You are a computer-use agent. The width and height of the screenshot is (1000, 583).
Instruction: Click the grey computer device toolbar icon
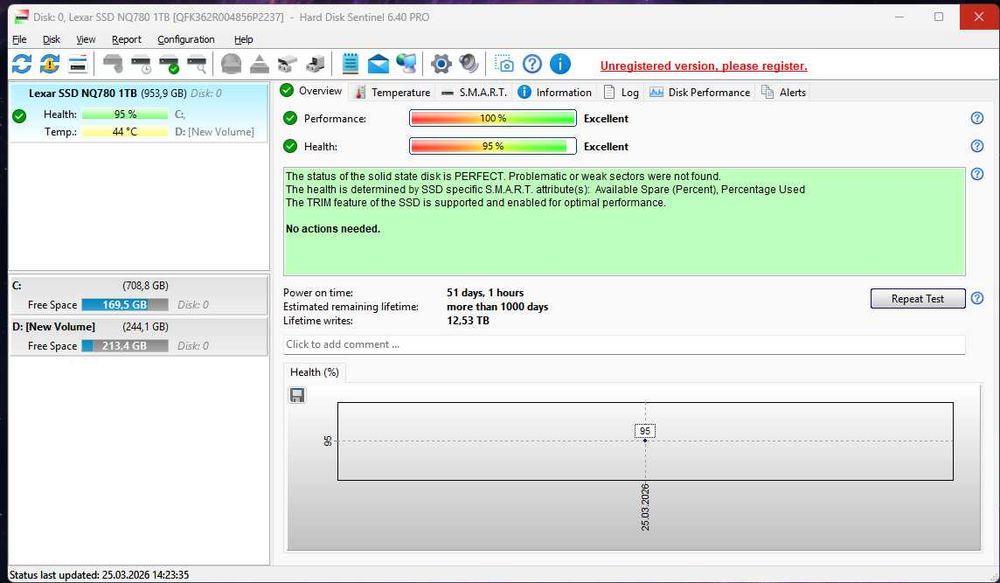point(315,64)
